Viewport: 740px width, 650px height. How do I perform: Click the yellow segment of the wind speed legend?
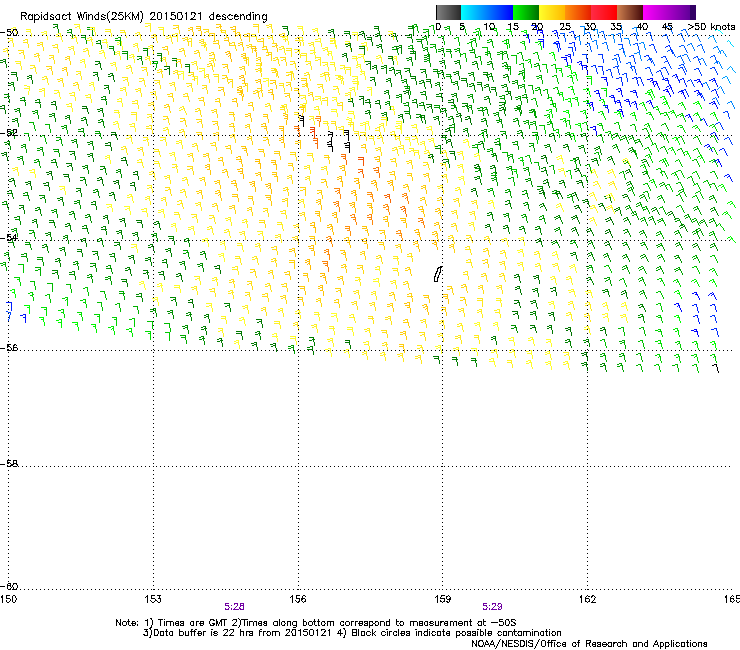[x=552, y=12]
